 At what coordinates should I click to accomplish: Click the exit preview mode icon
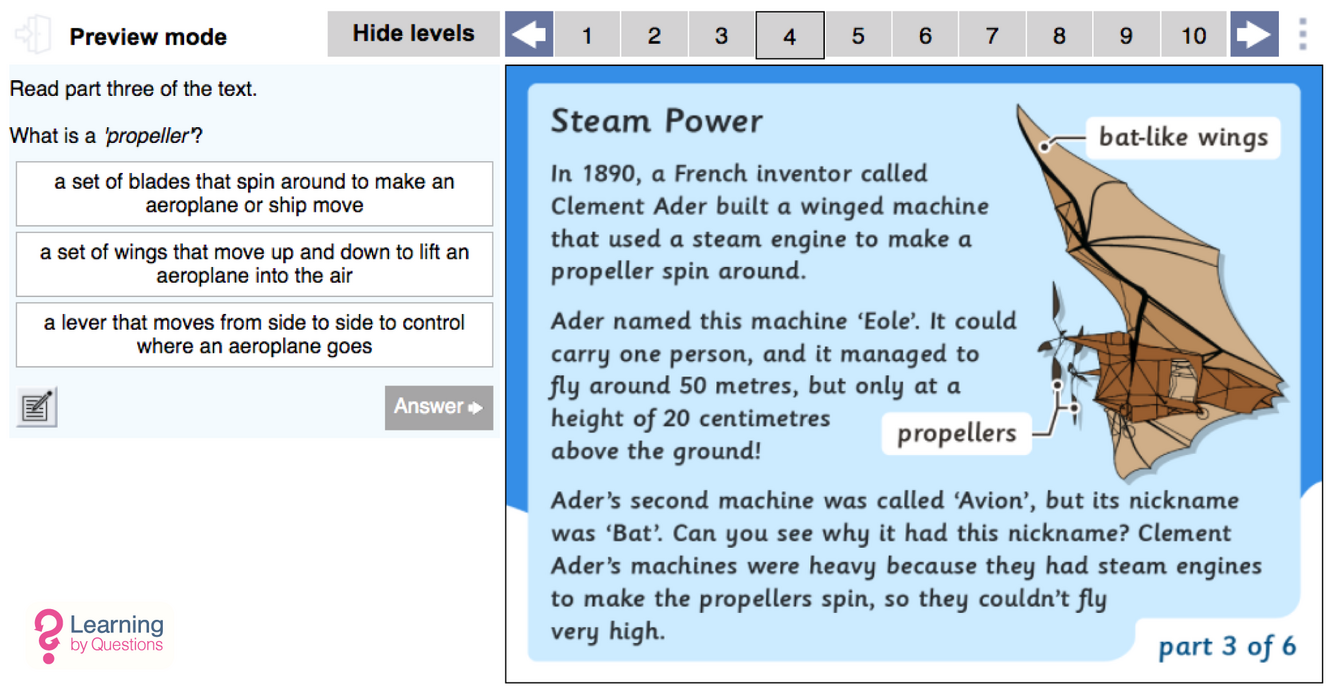point(33,35)
